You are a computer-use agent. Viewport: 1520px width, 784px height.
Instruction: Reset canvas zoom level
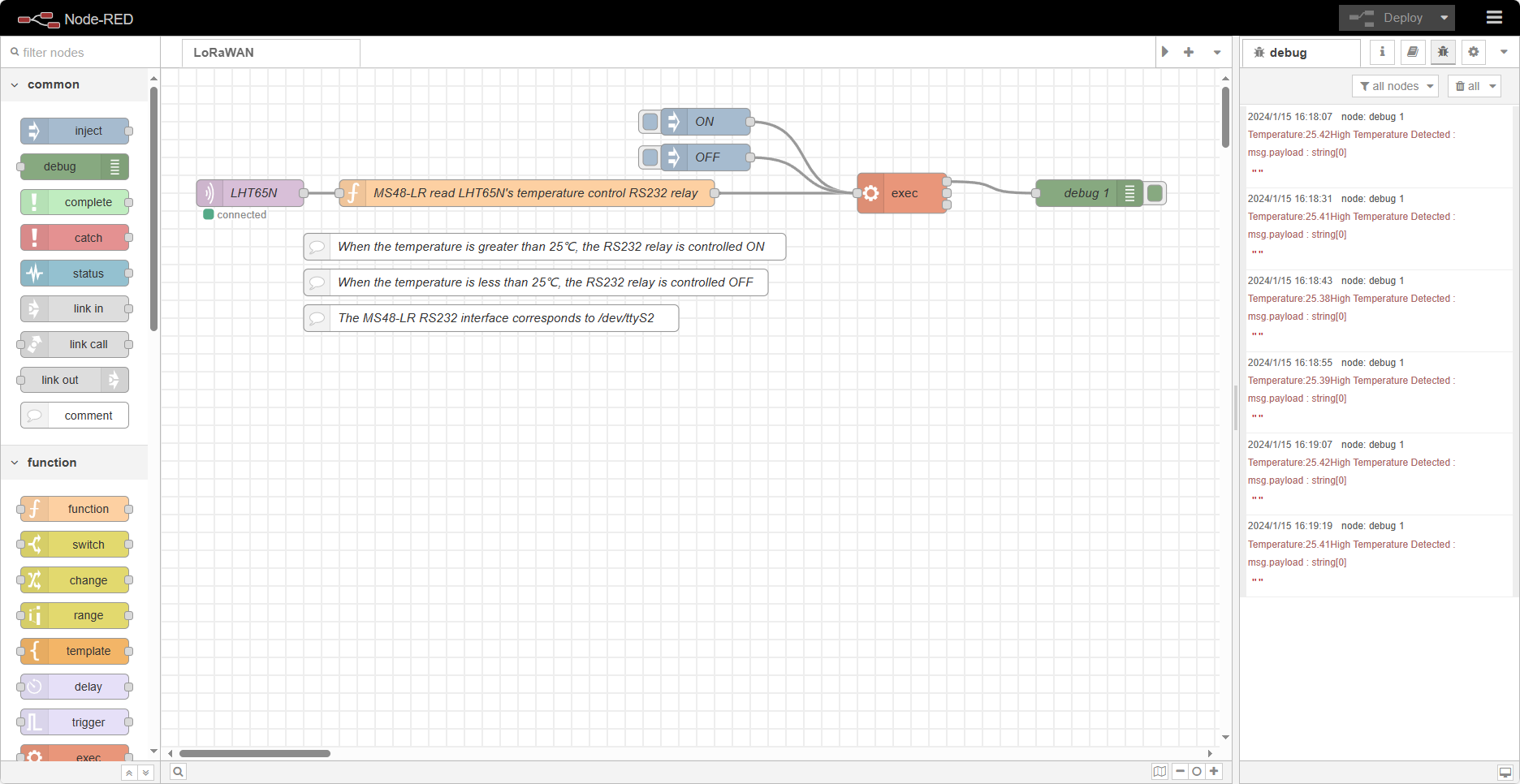click(1197, 772)
